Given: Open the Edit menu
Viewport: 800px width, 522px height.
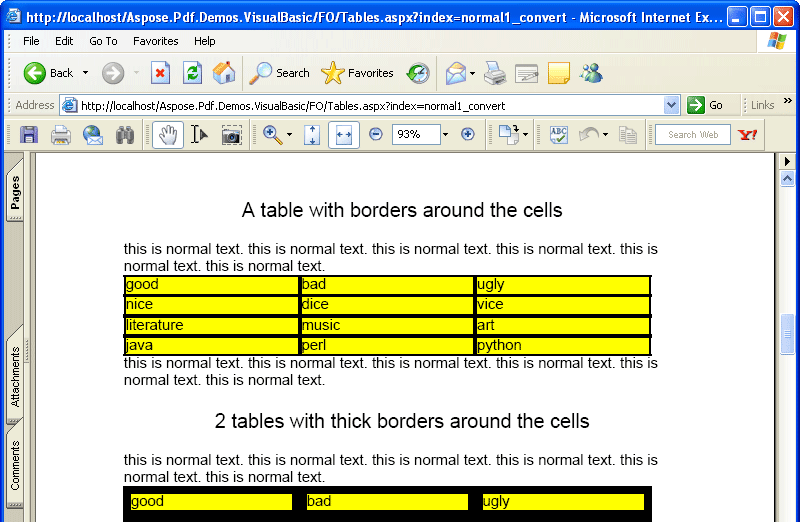Looking at the screenshot, I should (64, 41).
